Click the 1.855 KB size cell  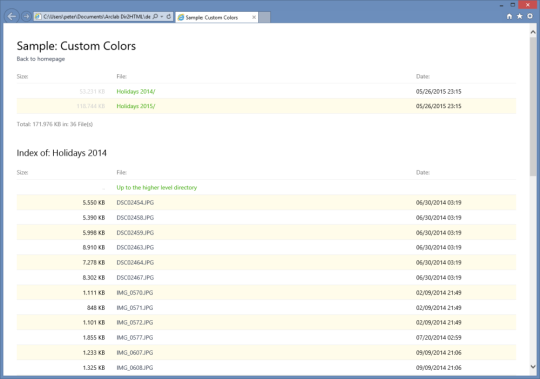pos(94,338)
